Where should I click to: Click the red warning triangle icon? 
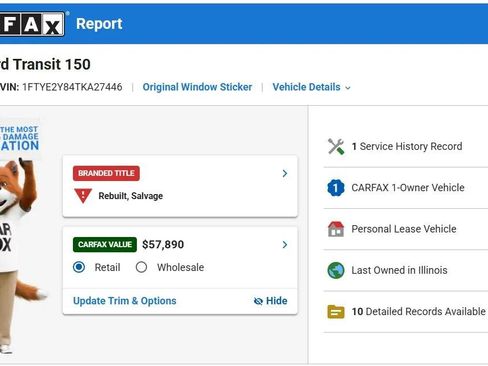pos(83,196)
